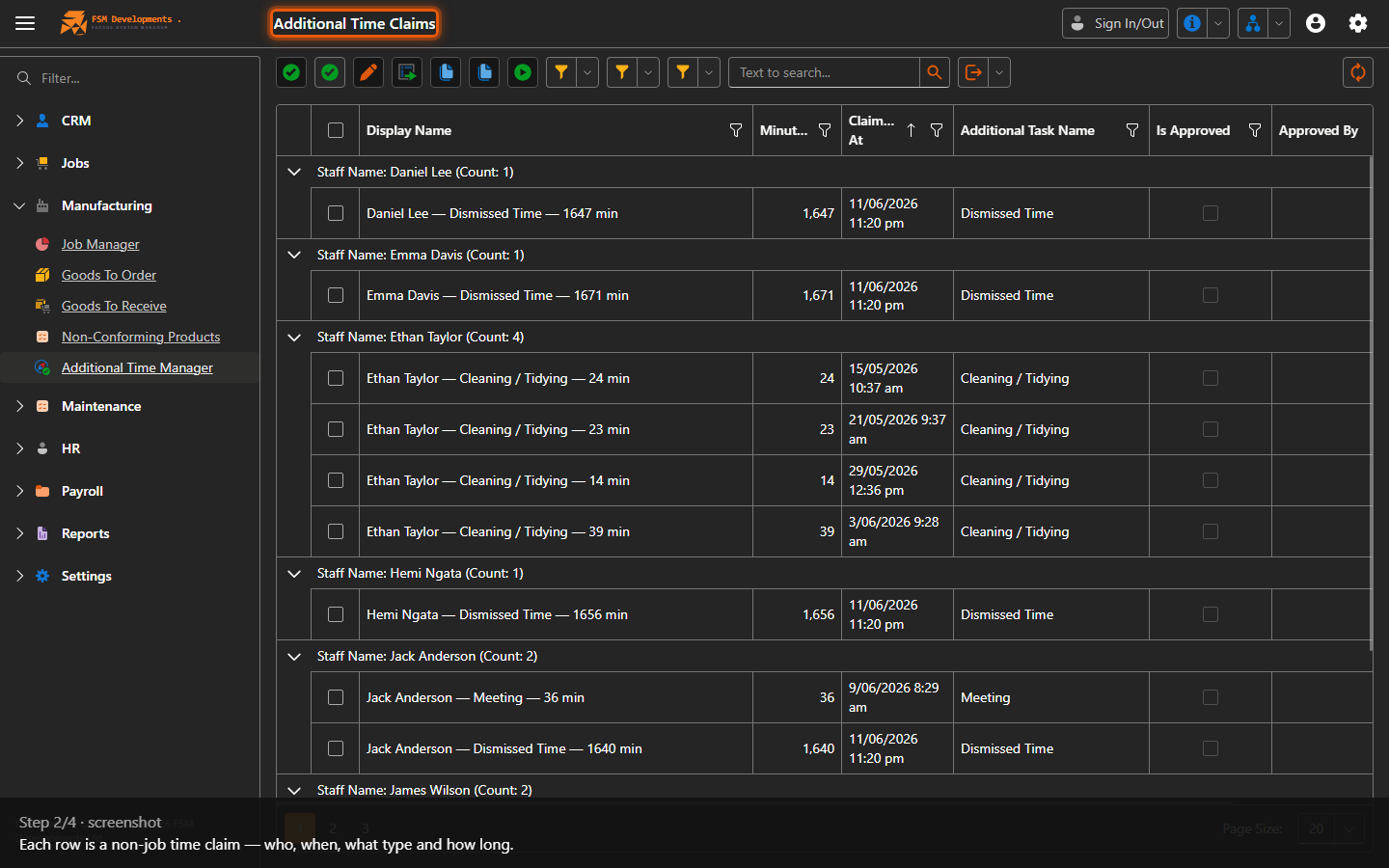The width and height of the screenshot is (1389, 868).
Task: Open the export button's dropdown arrow
Action: point(999,72)
